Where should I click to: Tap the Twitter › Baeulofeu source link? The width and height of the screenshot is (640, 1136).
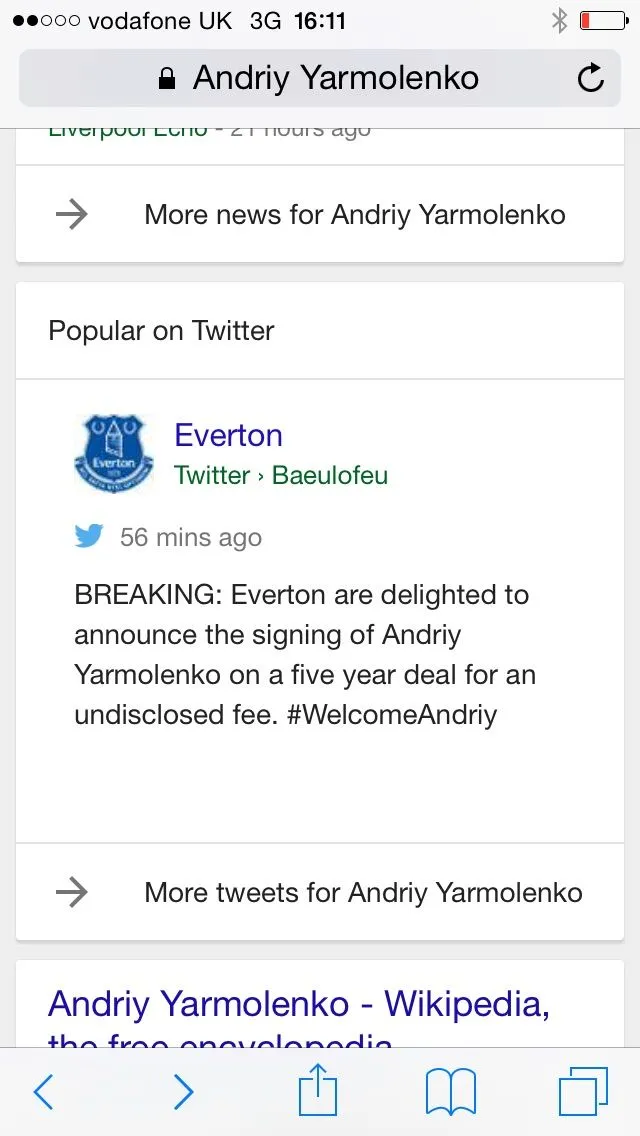(x=281, y=475)
